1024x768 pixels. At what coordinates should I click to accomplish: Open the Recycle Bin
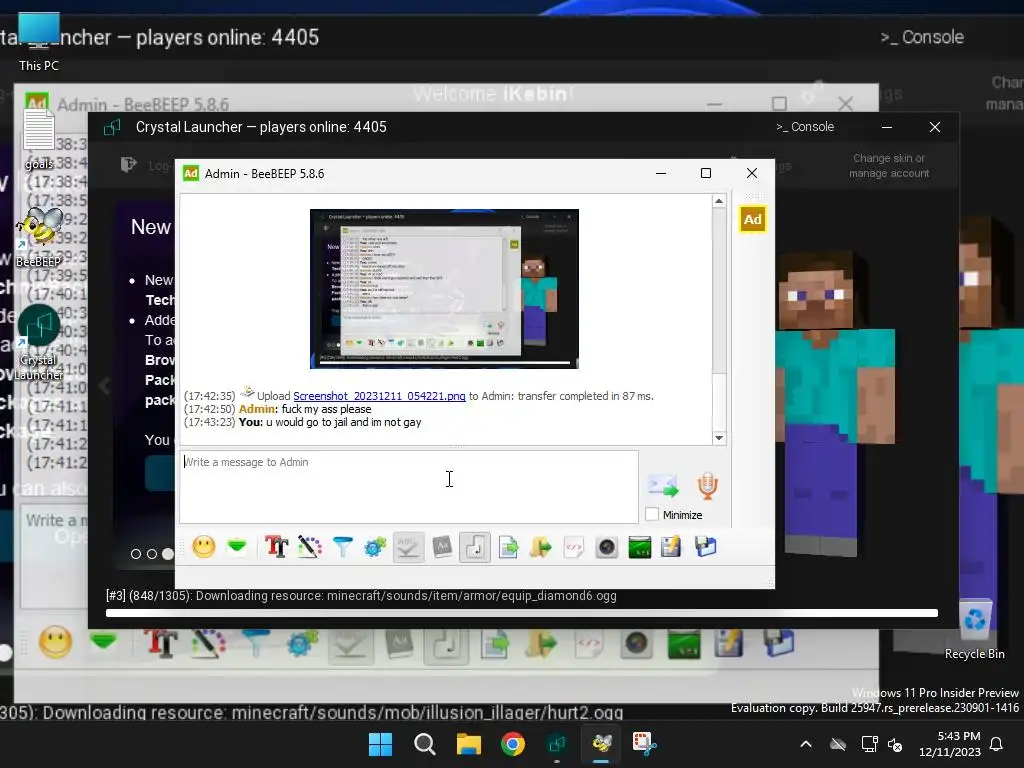(974, 629)
